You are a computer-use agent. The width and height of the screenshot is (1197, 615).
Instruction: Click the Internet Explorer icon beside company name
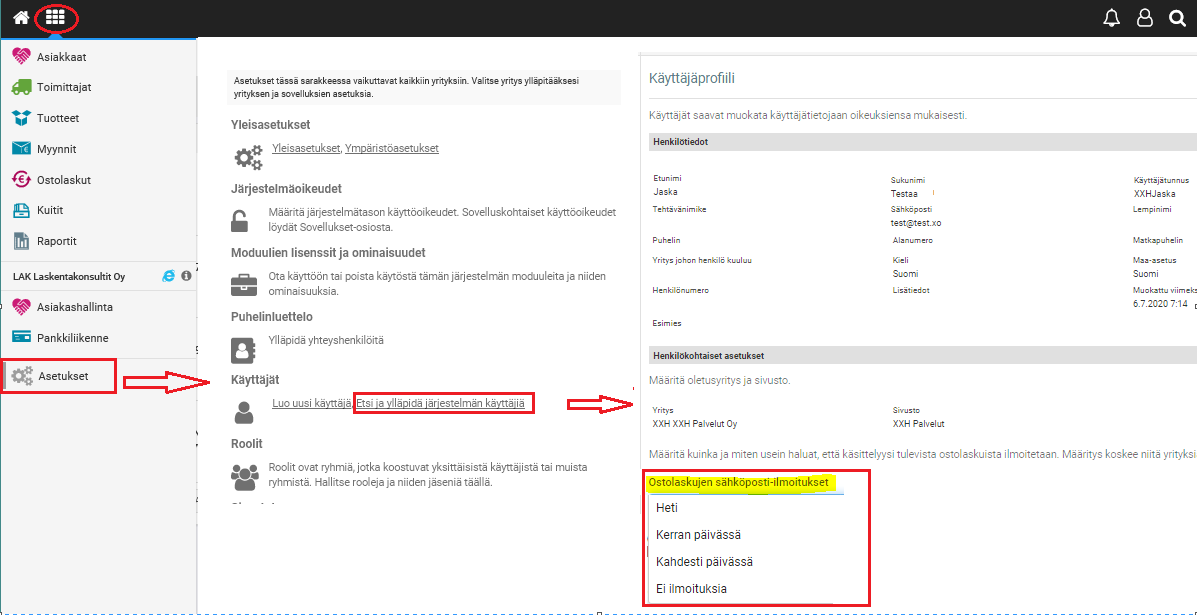(x=169, y=276)
